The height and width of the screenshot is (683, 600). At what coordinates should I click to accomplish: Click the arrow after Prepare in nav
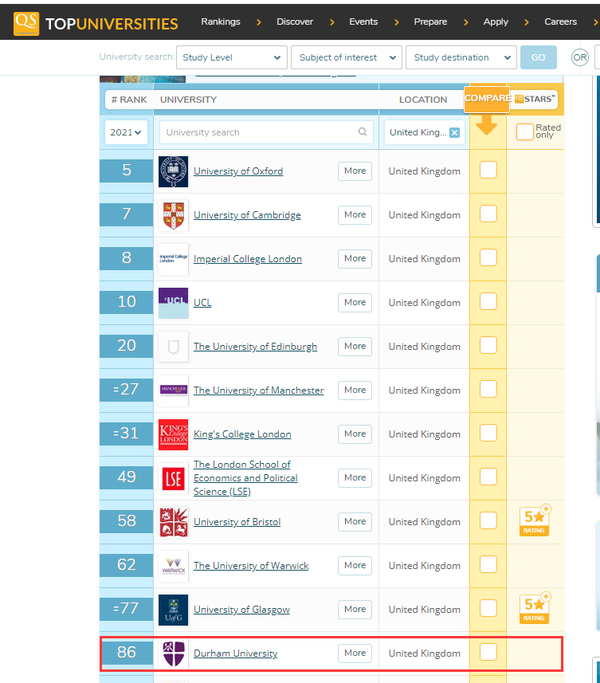466,22
